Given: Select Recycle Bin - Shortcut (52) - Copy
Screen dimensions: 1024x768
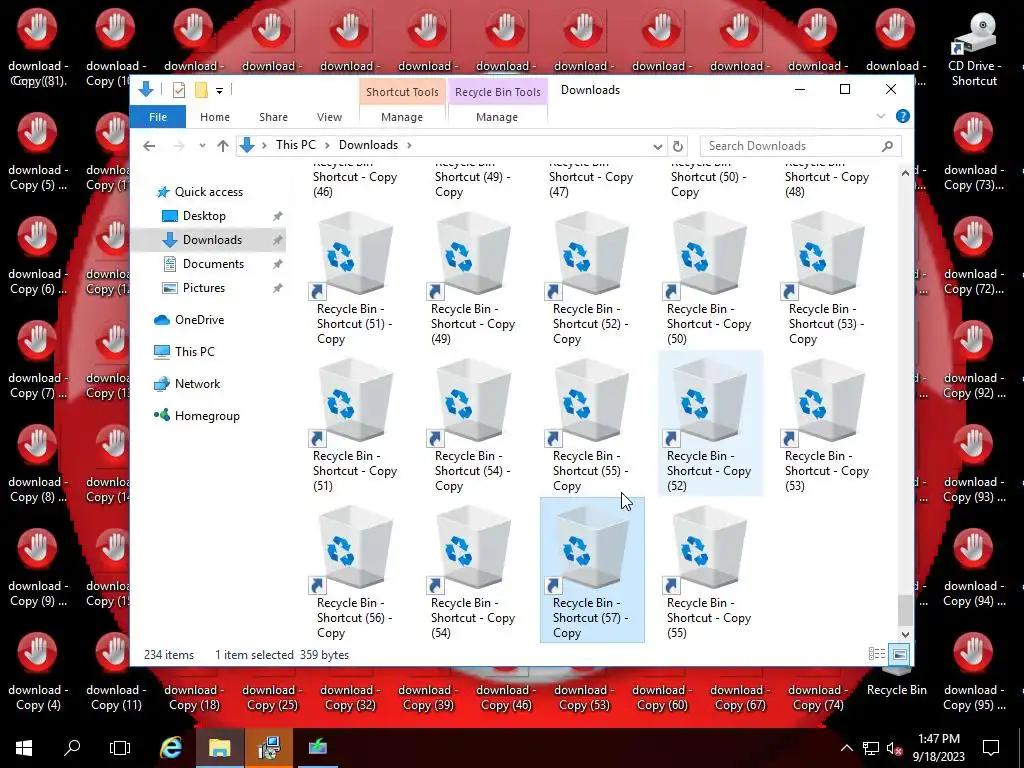Looking at the screenshot, I should 591,278.
